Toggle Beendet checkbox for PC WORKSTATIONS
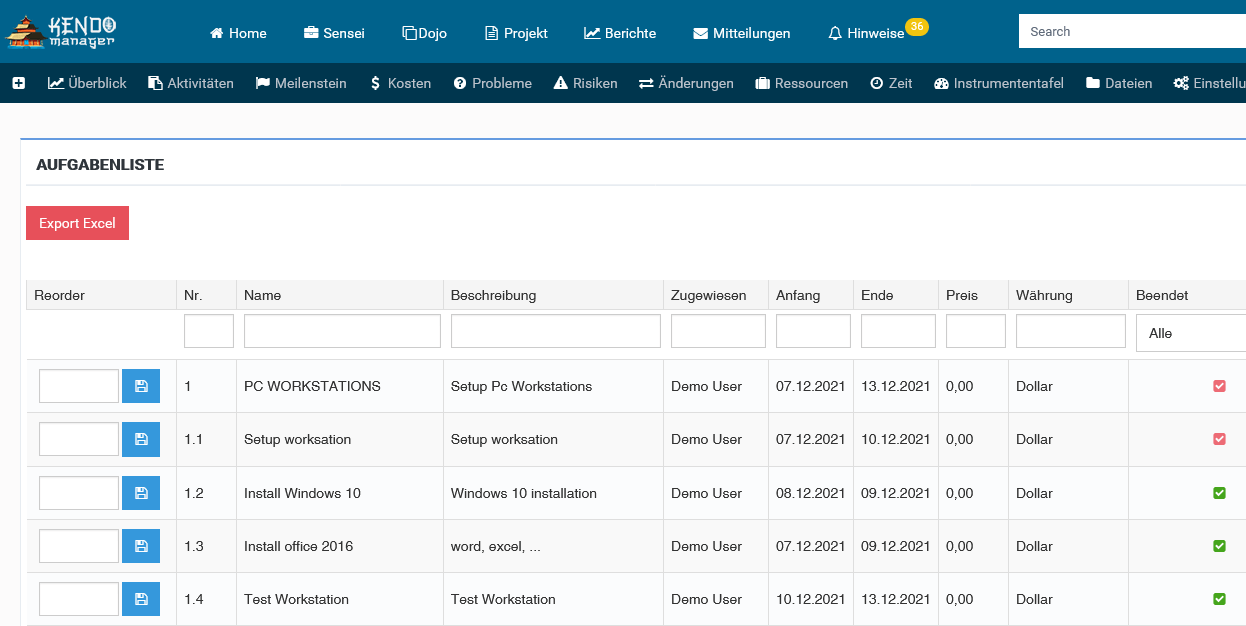Image resolution: width=1246 pixels, height=626 pixels. coord(1219,386)
